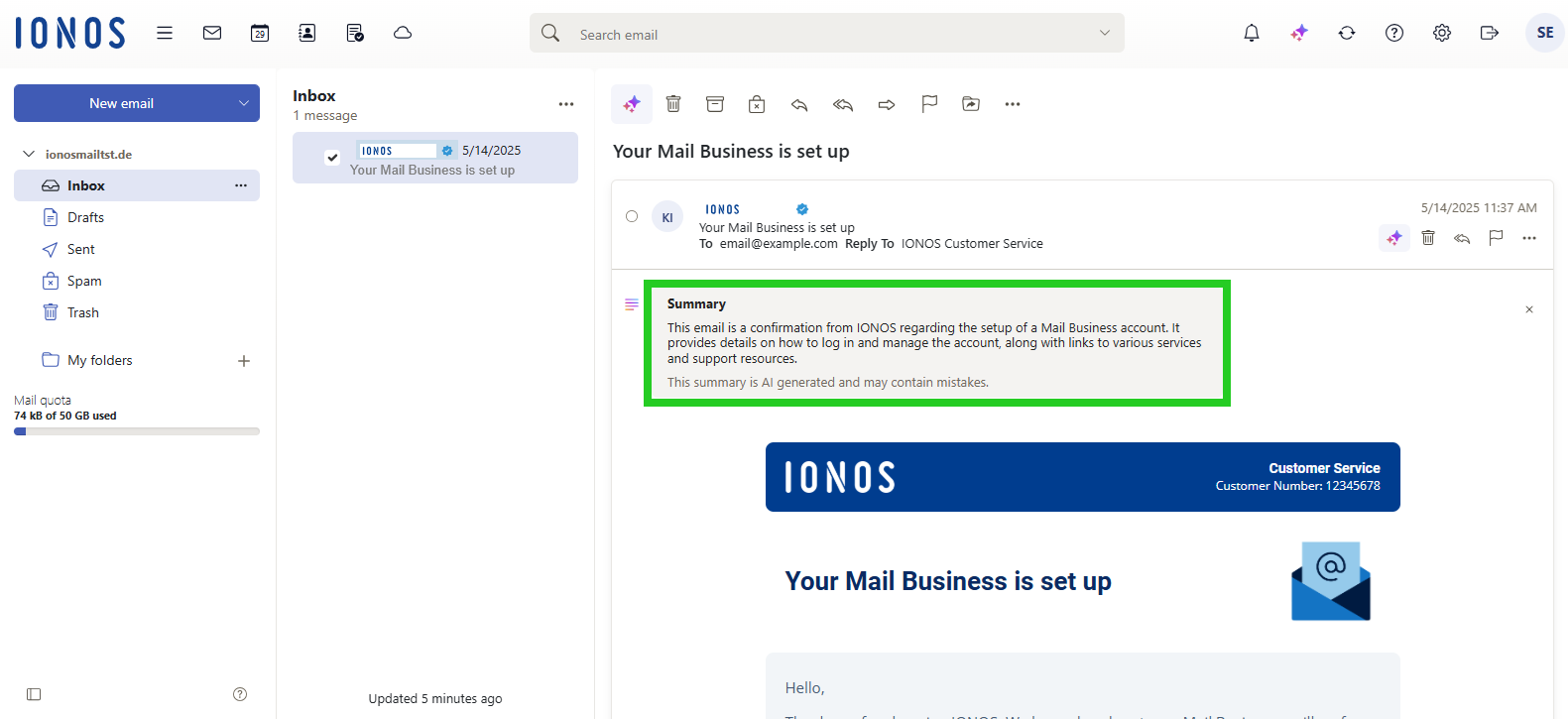Close the AI Summary panel

pos(1529,309)
